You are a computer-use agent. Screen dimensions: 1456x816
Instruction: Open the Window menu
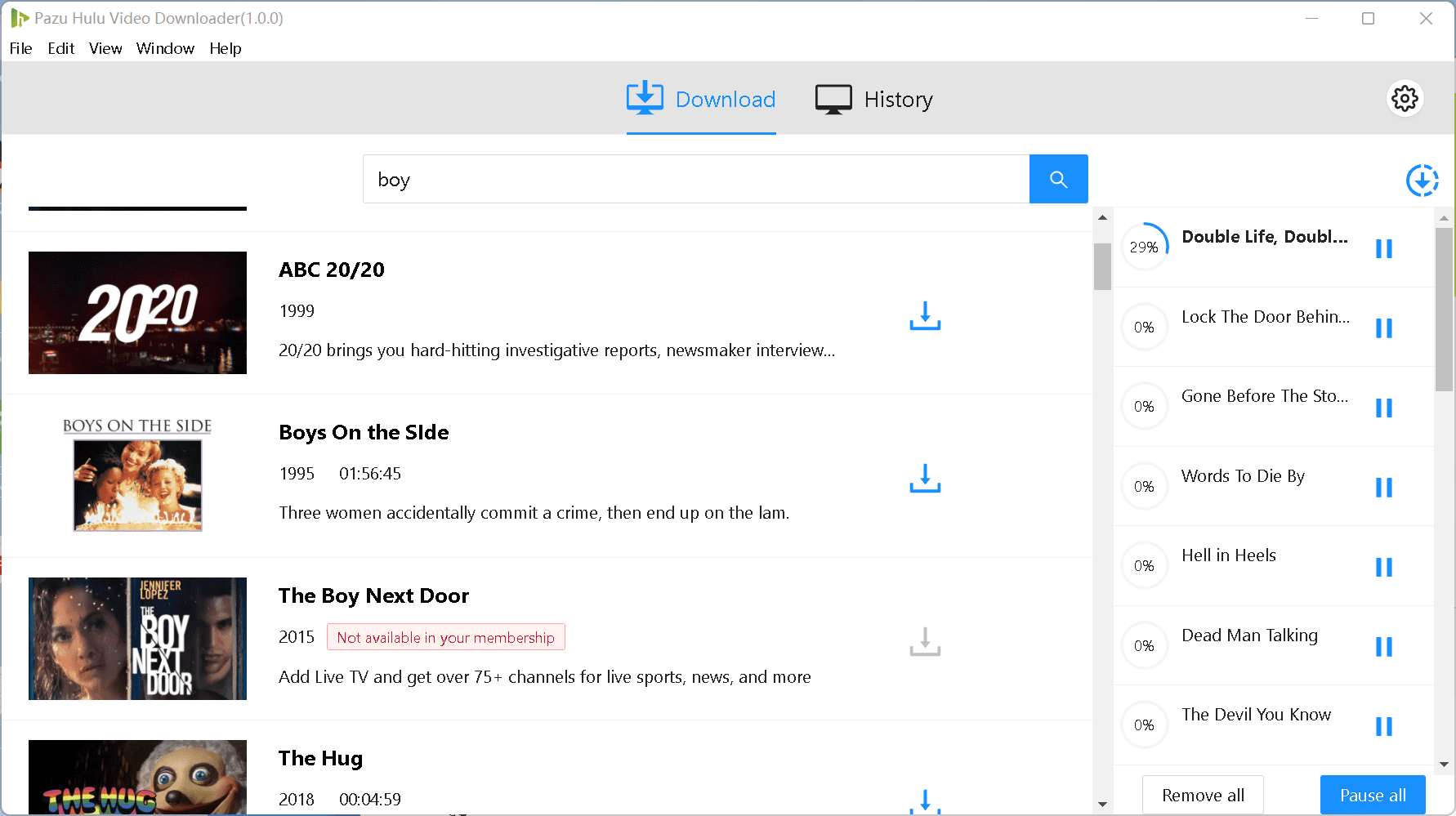tap(165, 48)
